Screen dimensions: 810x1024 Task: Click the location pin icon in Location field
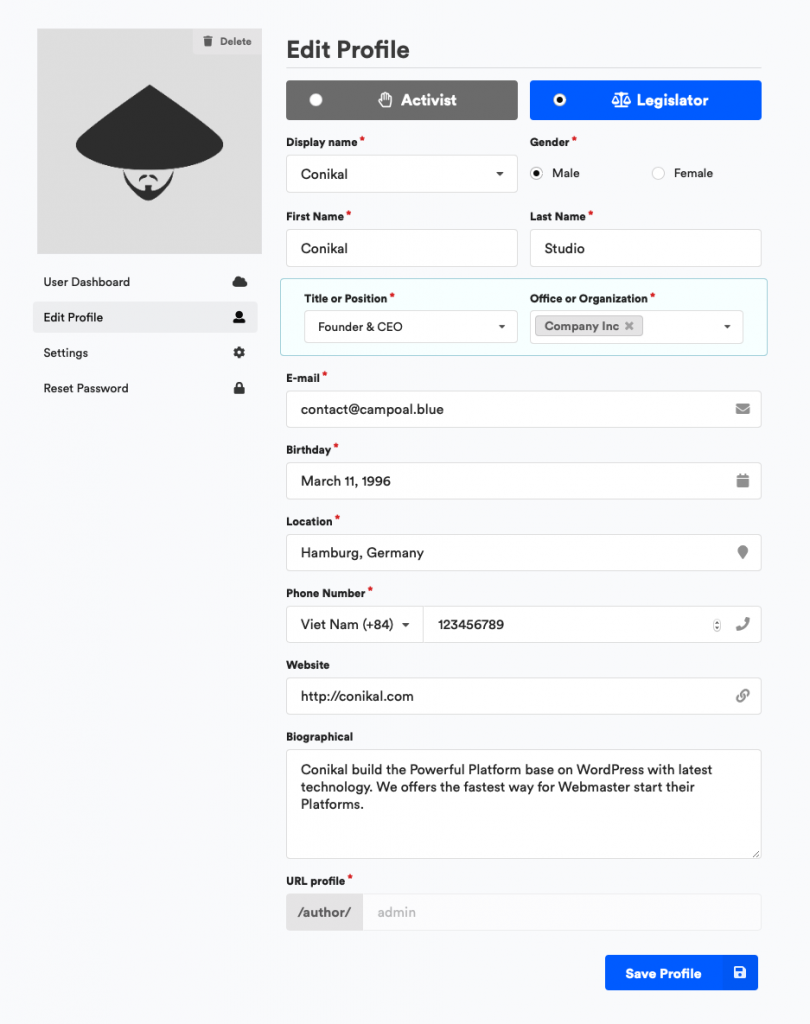click(x=742, y=552)
